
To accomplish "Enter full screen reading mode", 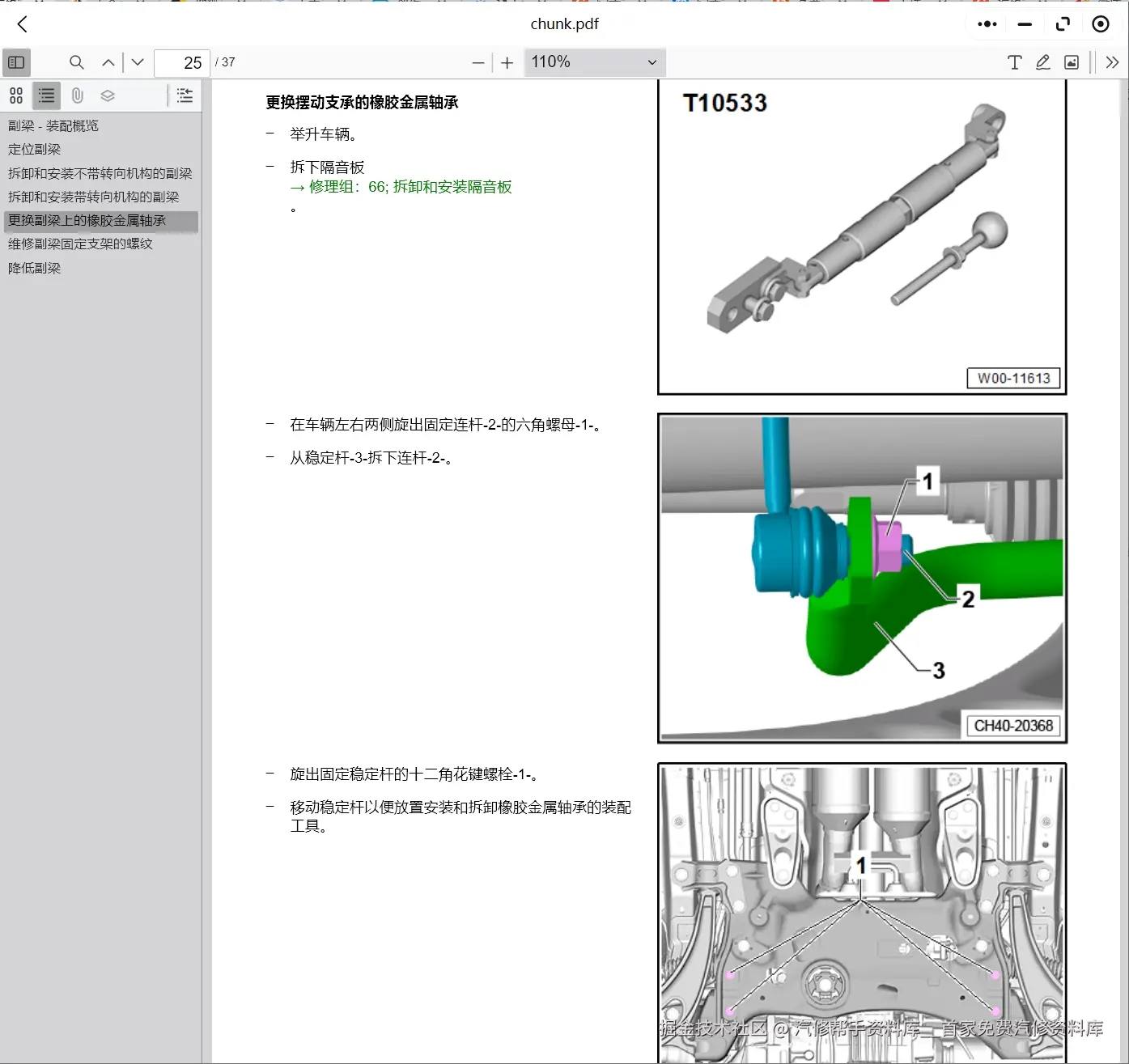I will click(1063, 23).
